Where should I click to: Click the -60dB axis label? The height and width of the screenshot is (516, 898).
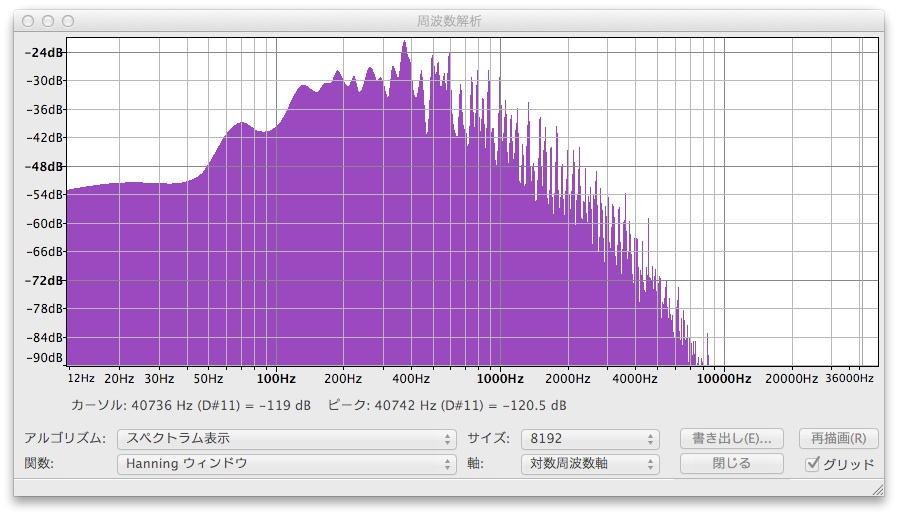45,223
